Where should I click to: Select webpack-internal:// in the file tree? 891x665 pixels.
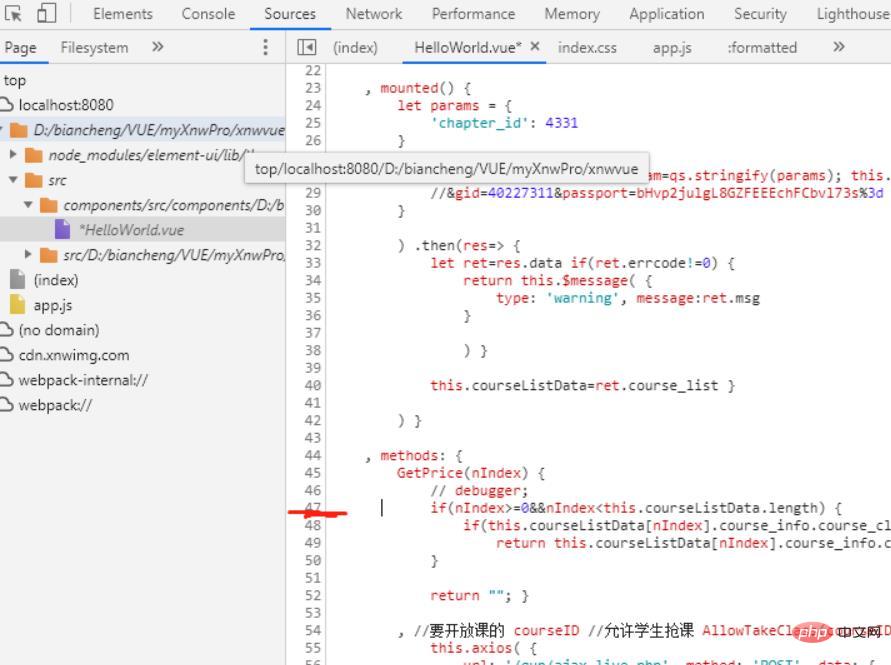click(83, 380)
